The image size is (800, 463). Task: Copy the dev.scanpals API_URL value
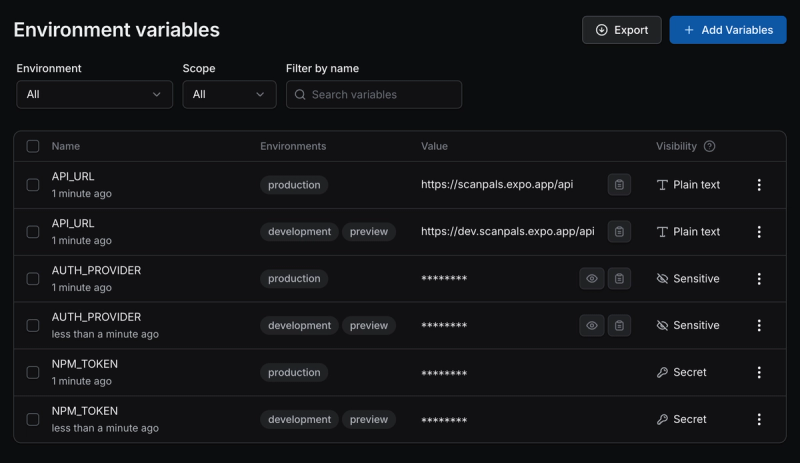[619, 232]
